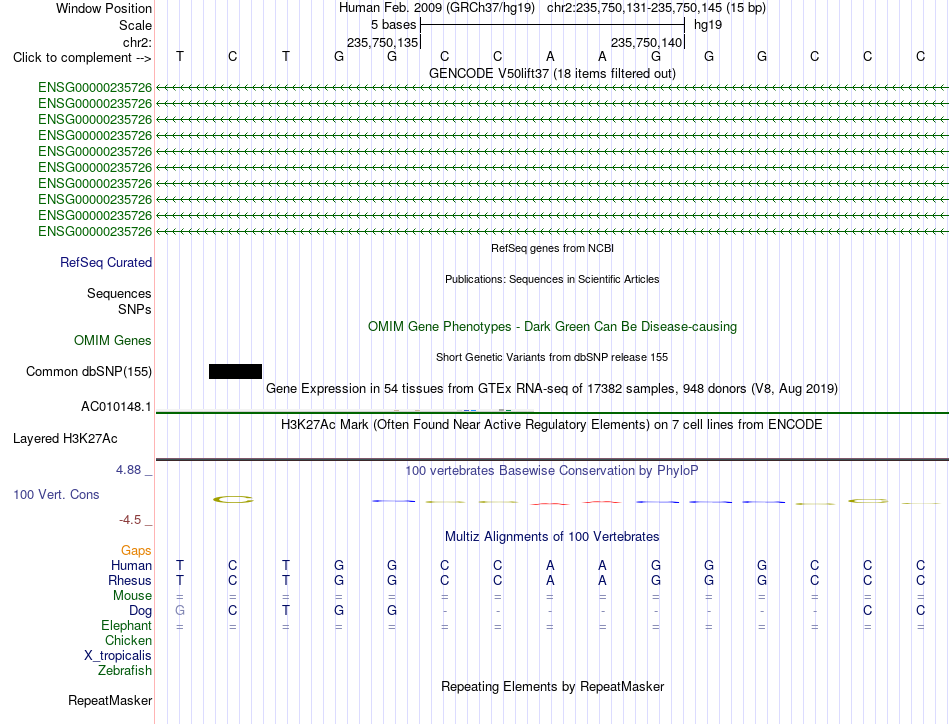
Task: Open the H3K27Ac Mark track title
Action: pos(552,424)
